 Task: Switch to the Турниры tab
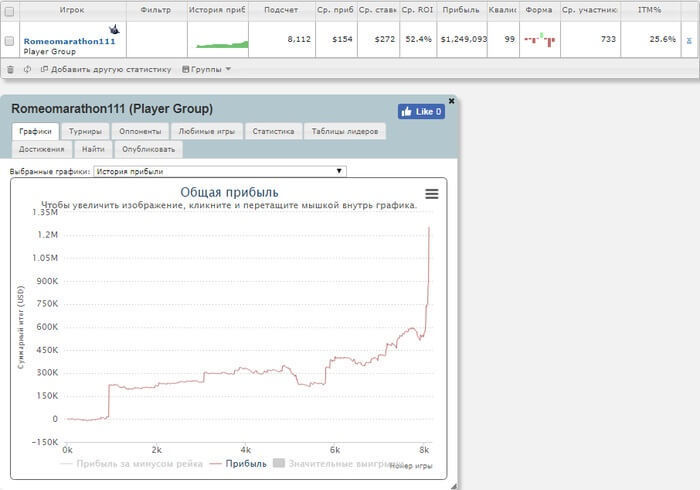point(85,131)
